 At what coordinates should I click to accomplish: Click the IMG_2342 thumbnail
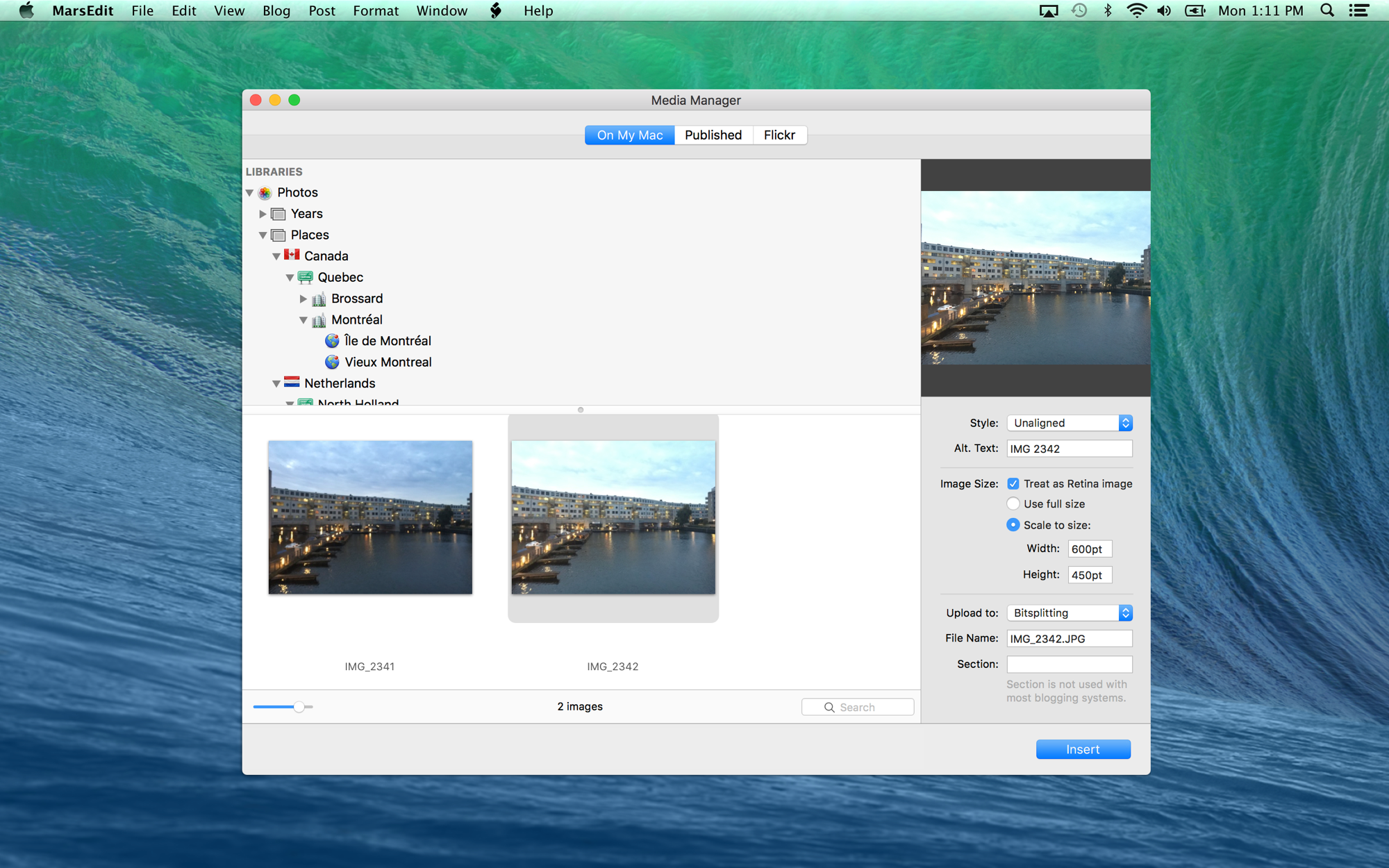612,517
